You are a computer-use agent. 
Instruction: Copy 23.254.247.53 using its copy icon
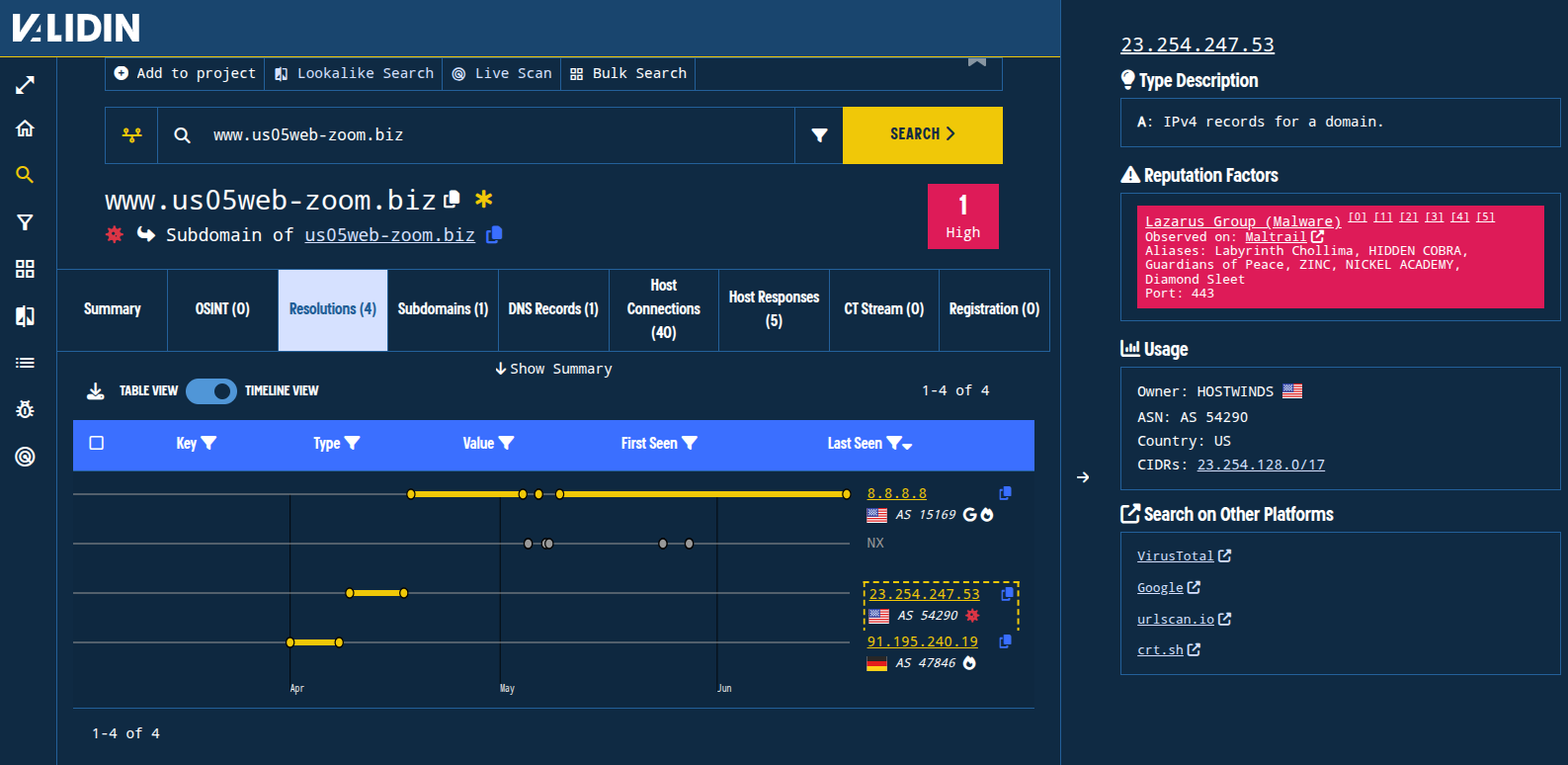pos(1007,594)
